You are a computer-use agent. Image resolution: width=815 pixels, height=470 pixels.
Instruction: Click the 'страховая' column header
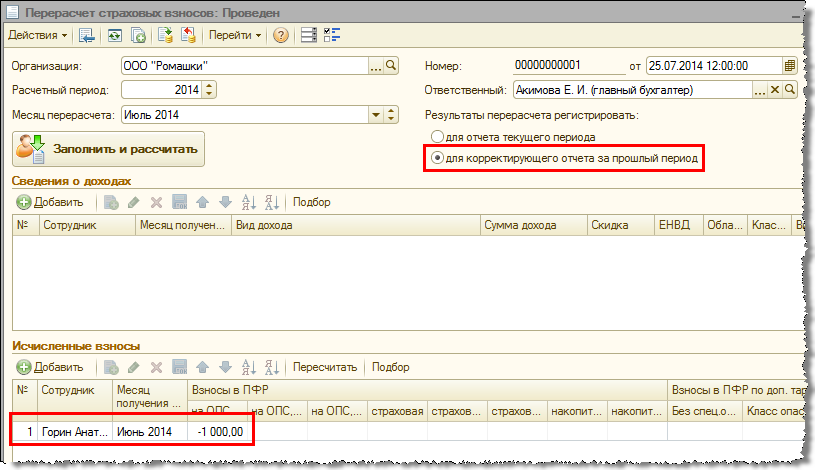tap(397, 411)
